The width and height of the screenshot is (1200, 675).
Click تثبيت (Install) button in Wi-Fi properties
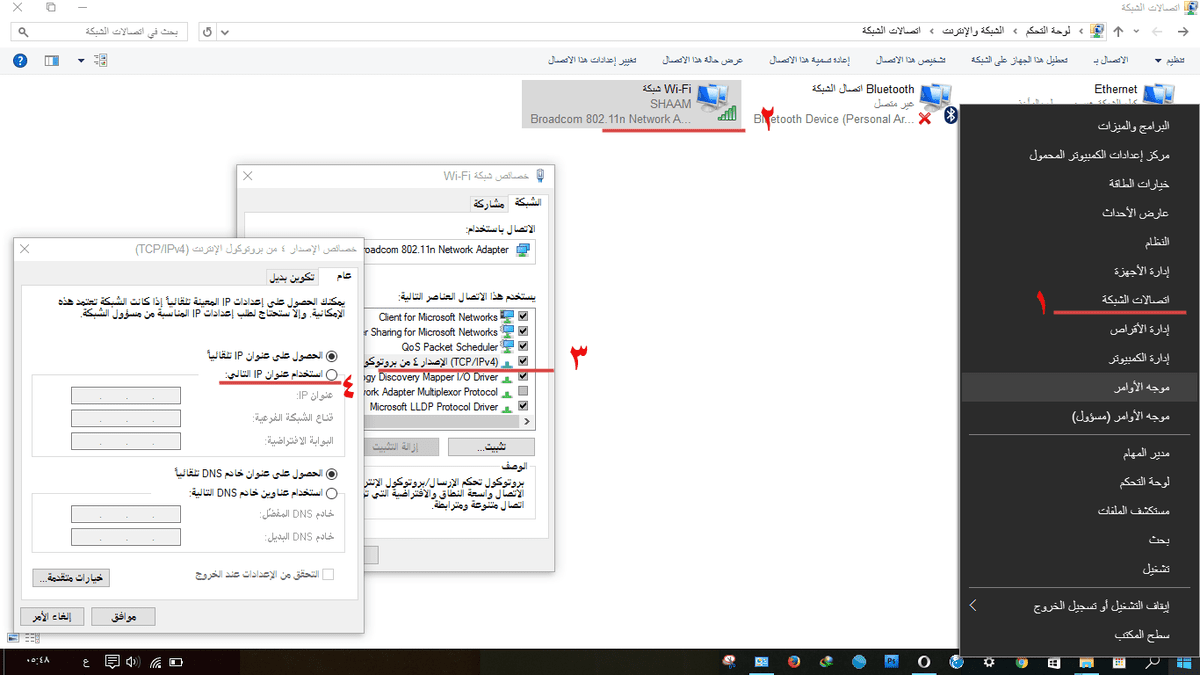pos(491,446)
